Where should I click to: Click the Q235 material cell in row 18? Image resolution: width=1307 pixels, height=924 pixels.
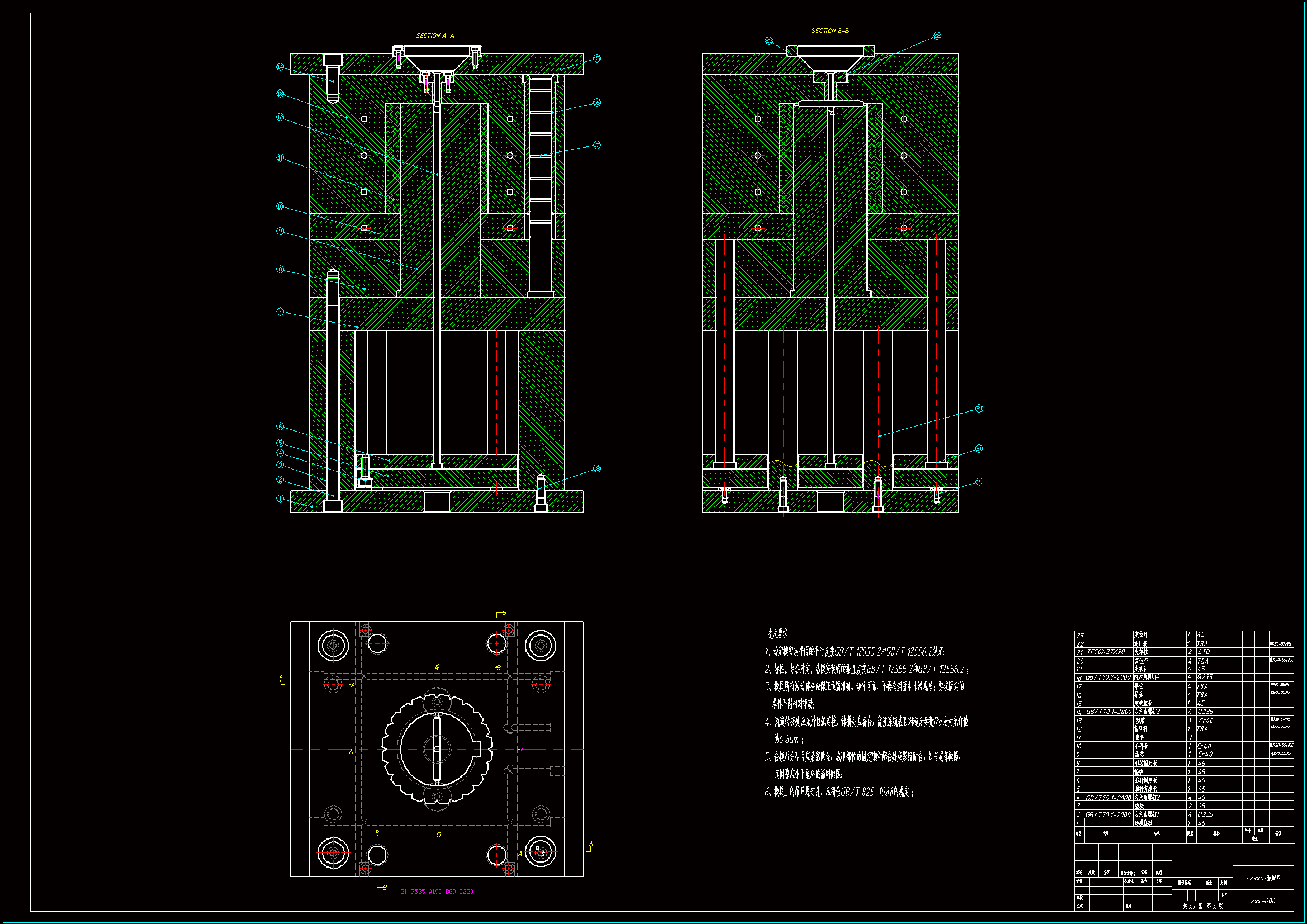click(x=1205, y=677)
